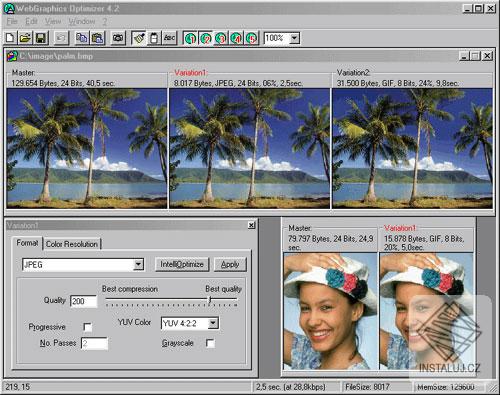Screen dimensions: 500x395
Task: Select the green variation 5 circle icon
Action: 252,38
